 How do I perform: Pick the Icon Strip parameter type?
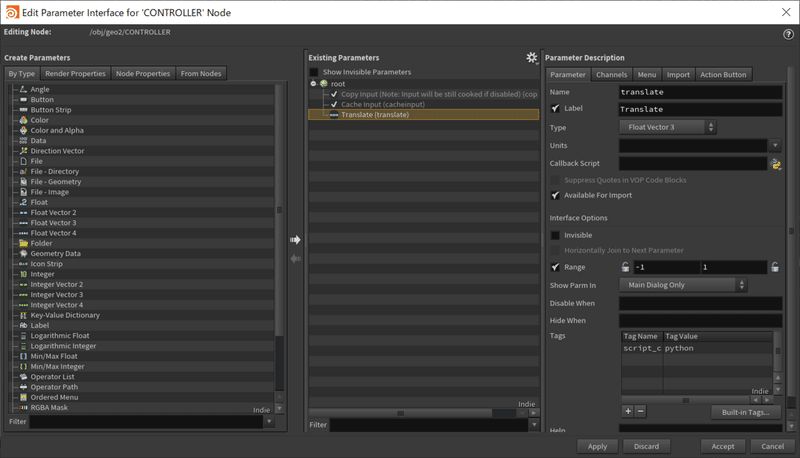[x=46, y=264]
